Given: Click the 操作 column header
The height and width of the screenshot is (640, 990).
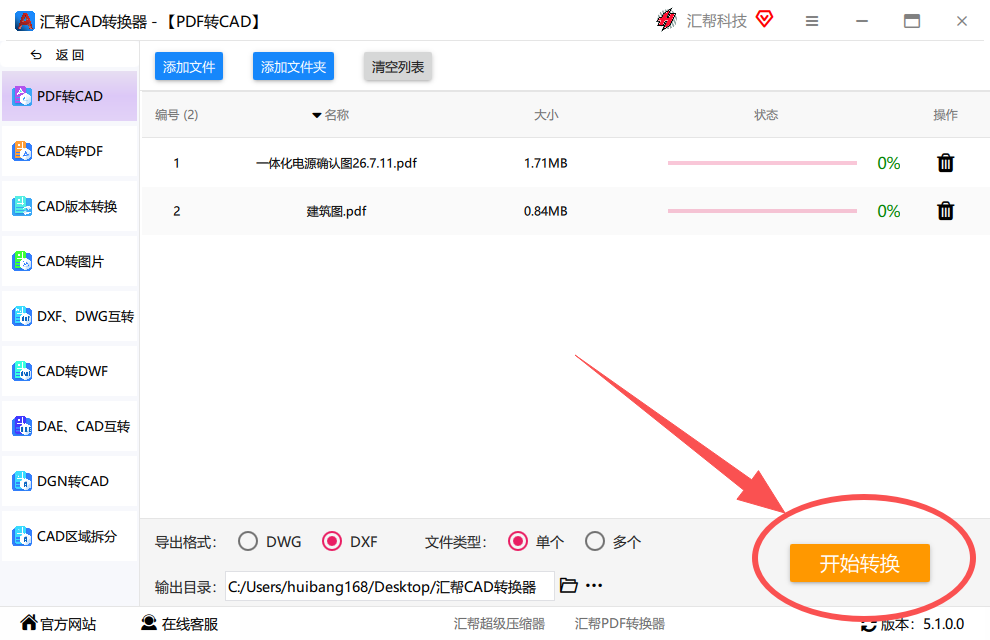Looking at the screenshot, I should pos(945,115).
